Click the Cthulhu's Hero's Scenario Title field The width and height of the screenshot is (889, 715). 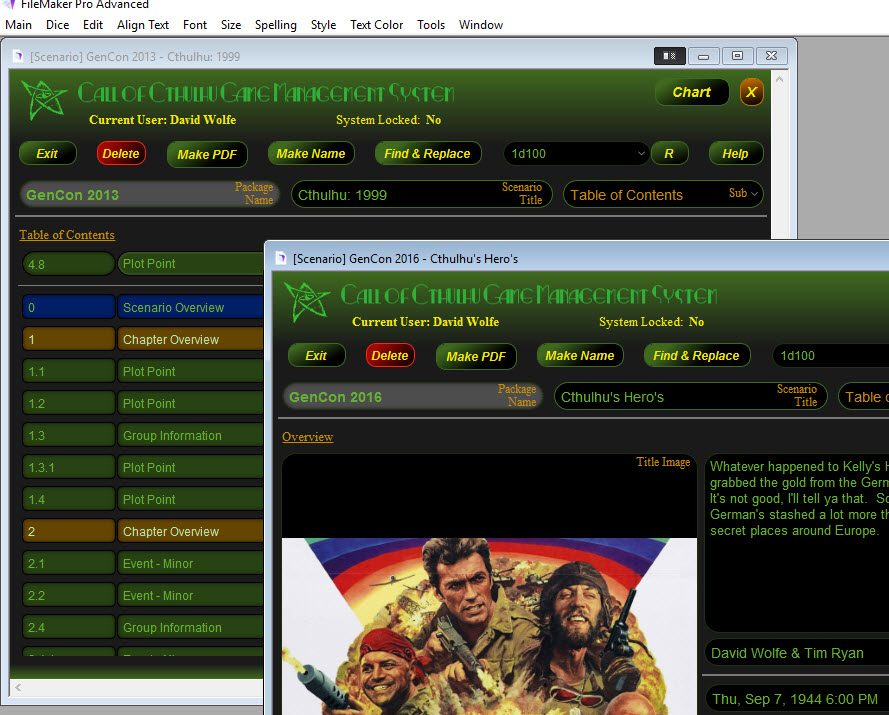[x=690, y=396]
